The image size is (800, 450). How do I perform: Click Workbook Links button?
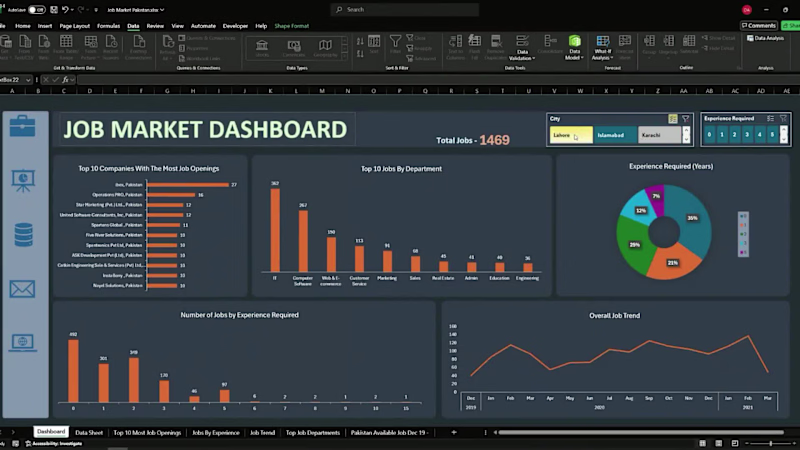(x=200, y=59)
